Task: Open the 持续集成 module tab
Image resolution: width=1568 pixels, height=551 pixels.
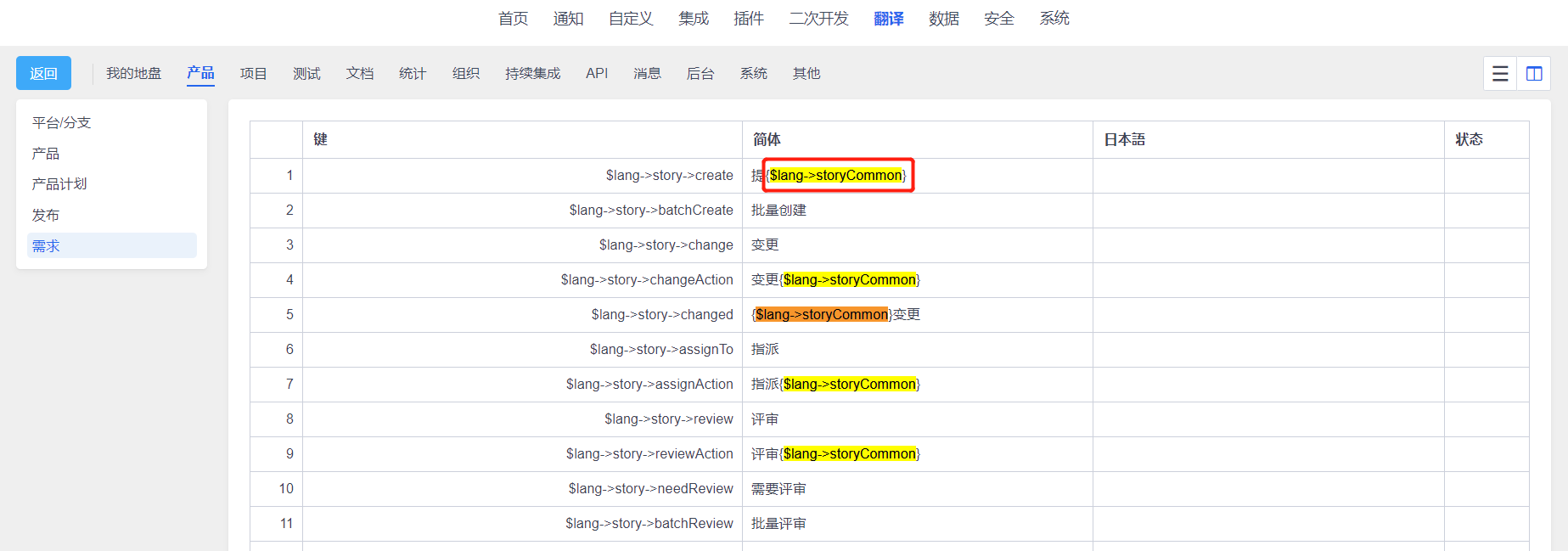Action: [x=532, y=74]
